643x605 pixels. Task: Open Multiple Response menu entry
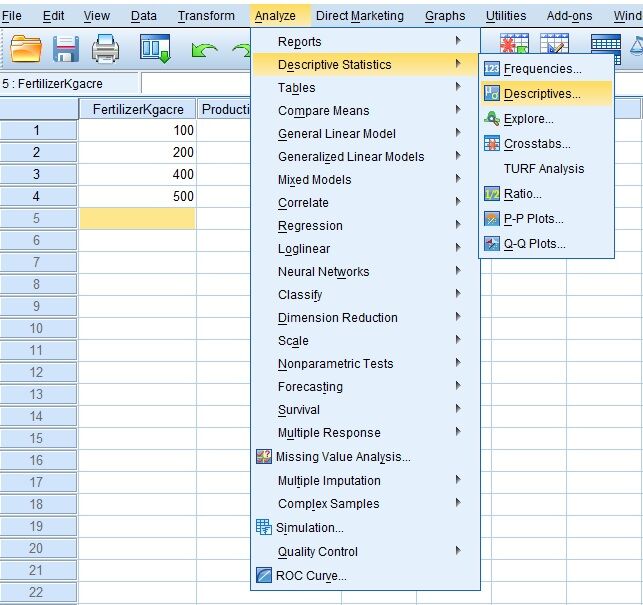click(x=365, y=432)
